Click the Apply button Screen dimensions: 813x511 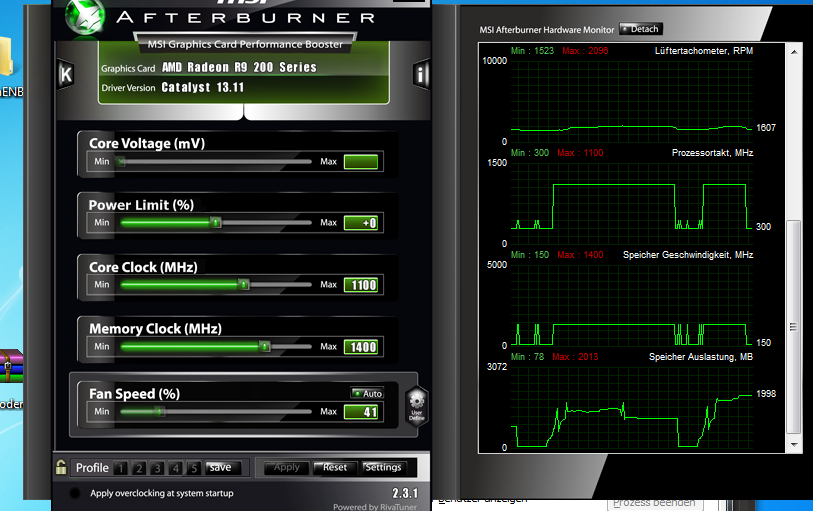pos(287,467)
